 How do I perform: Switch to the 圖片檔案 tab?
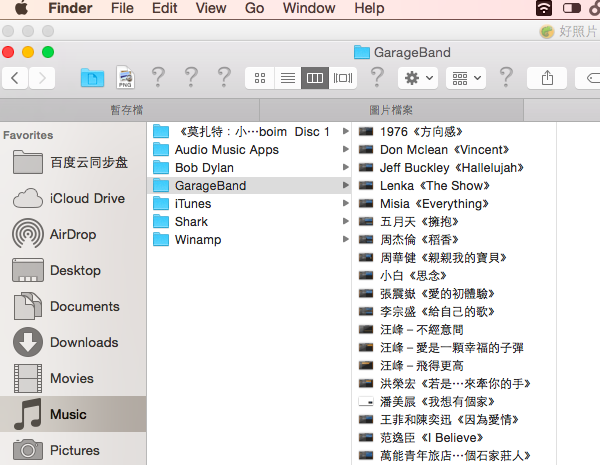click(x=391, y=110)
